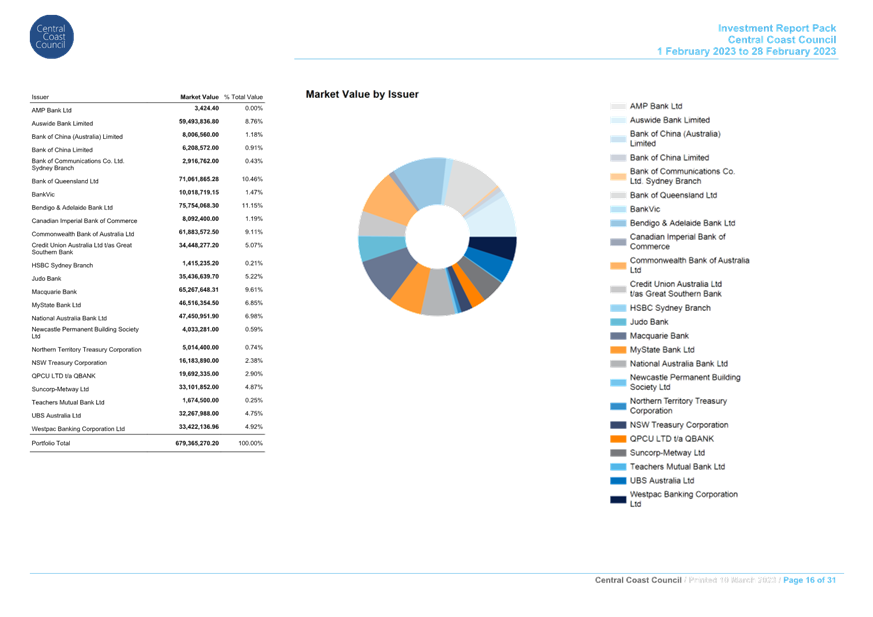Click the '4.75%' UBS Australia percentage
The width and height of the screenshot is (873, 617).
[254, 414]
